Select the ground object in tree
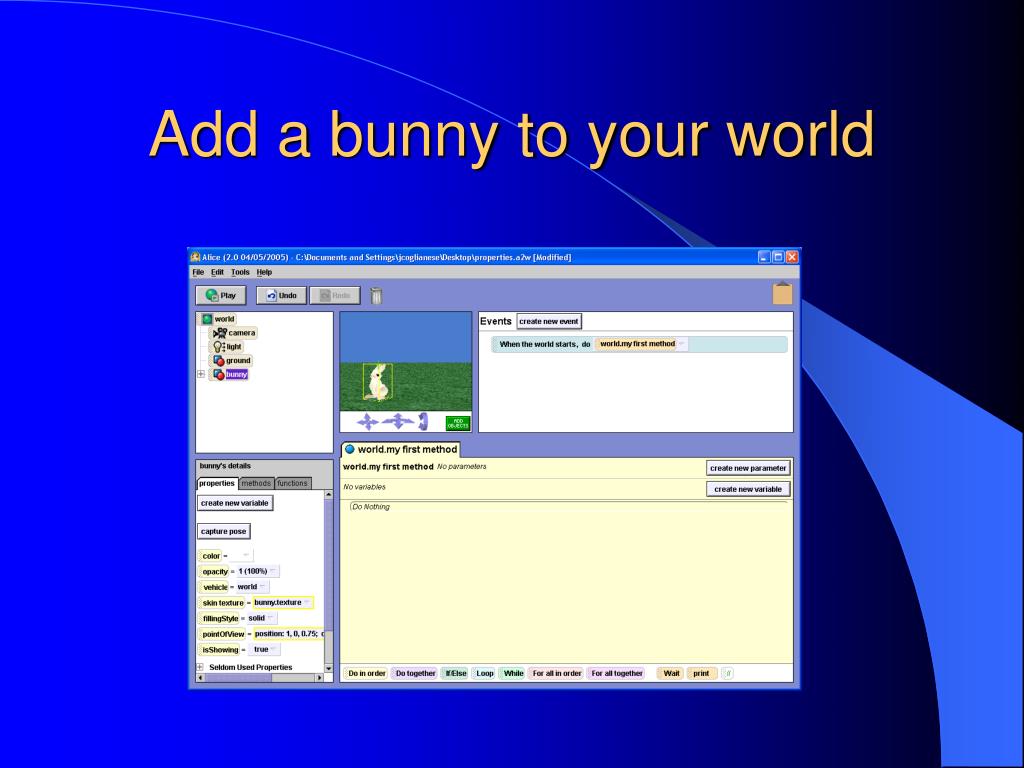The width and height of the screenshot is (1024, 768). (x=231, y=360)
